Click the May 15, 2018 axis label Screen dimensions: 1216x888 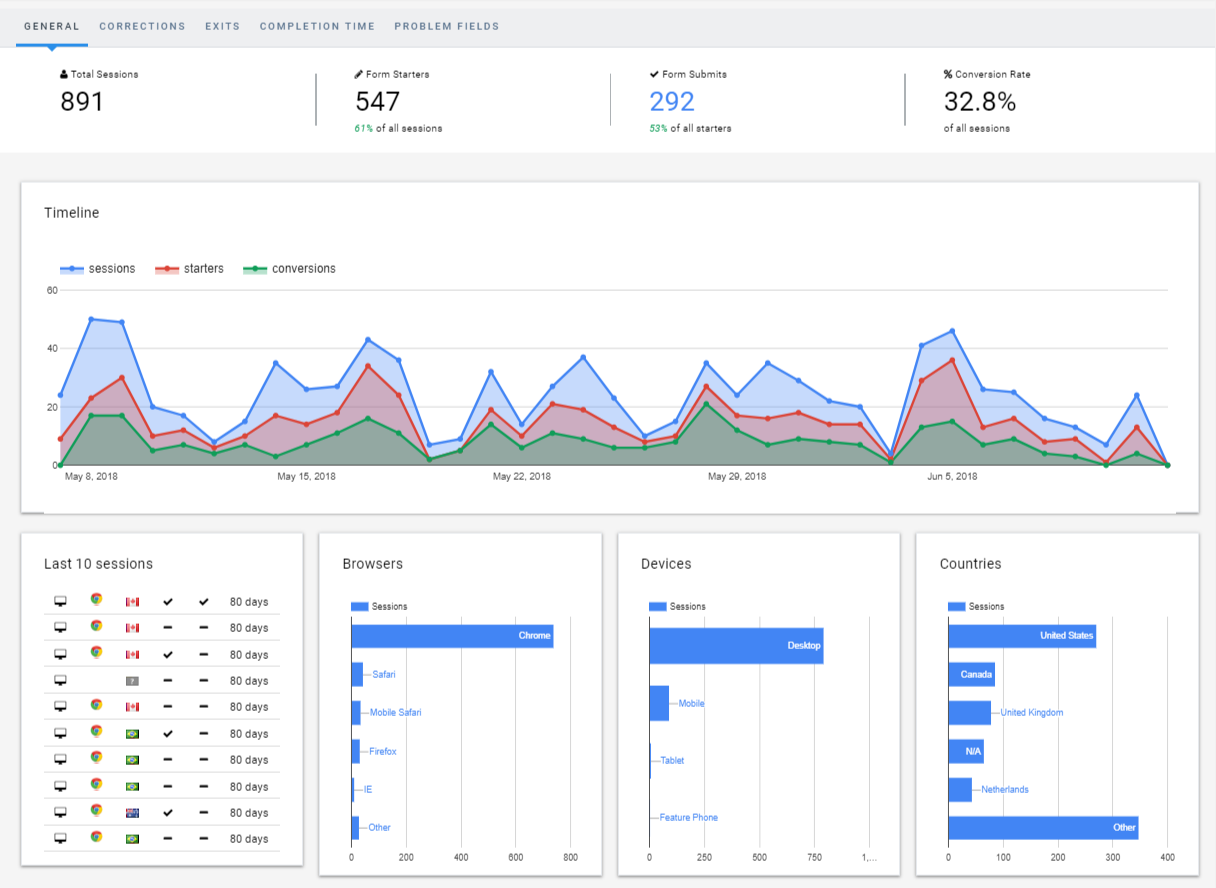(x=306, y=477)
